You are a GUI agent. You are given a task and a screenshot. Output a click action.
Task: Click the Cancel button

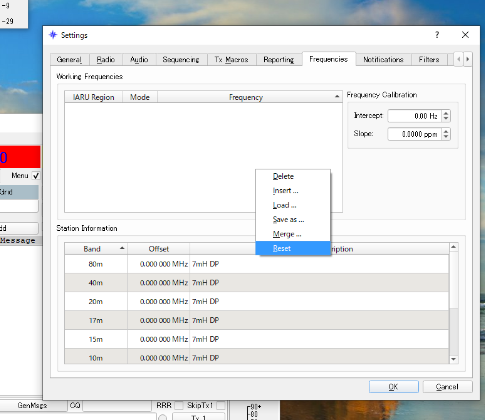tap(447, 387)
